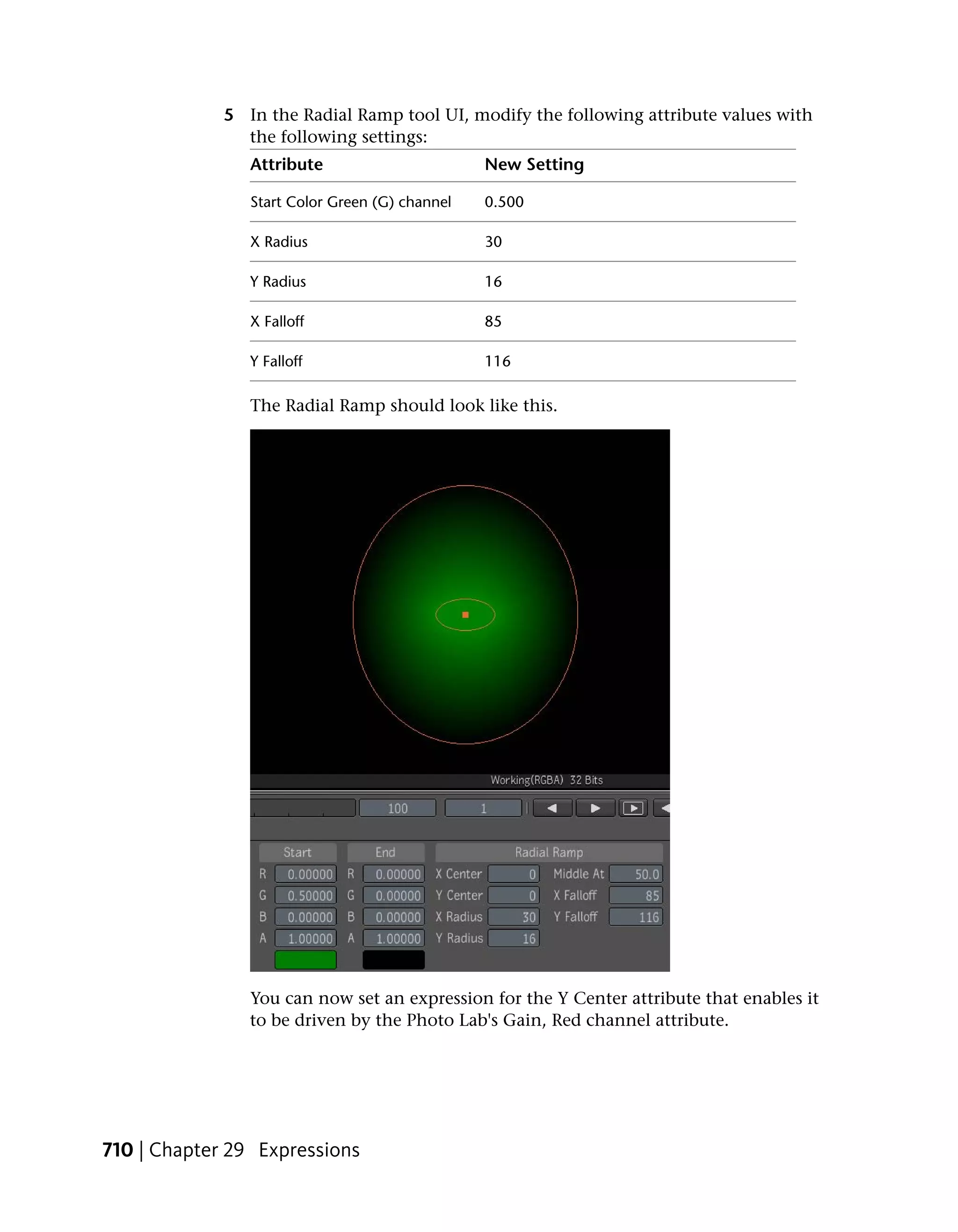Click the End R value field
This screenshot has width=958, height=1232.
click(x=393, y=874)
